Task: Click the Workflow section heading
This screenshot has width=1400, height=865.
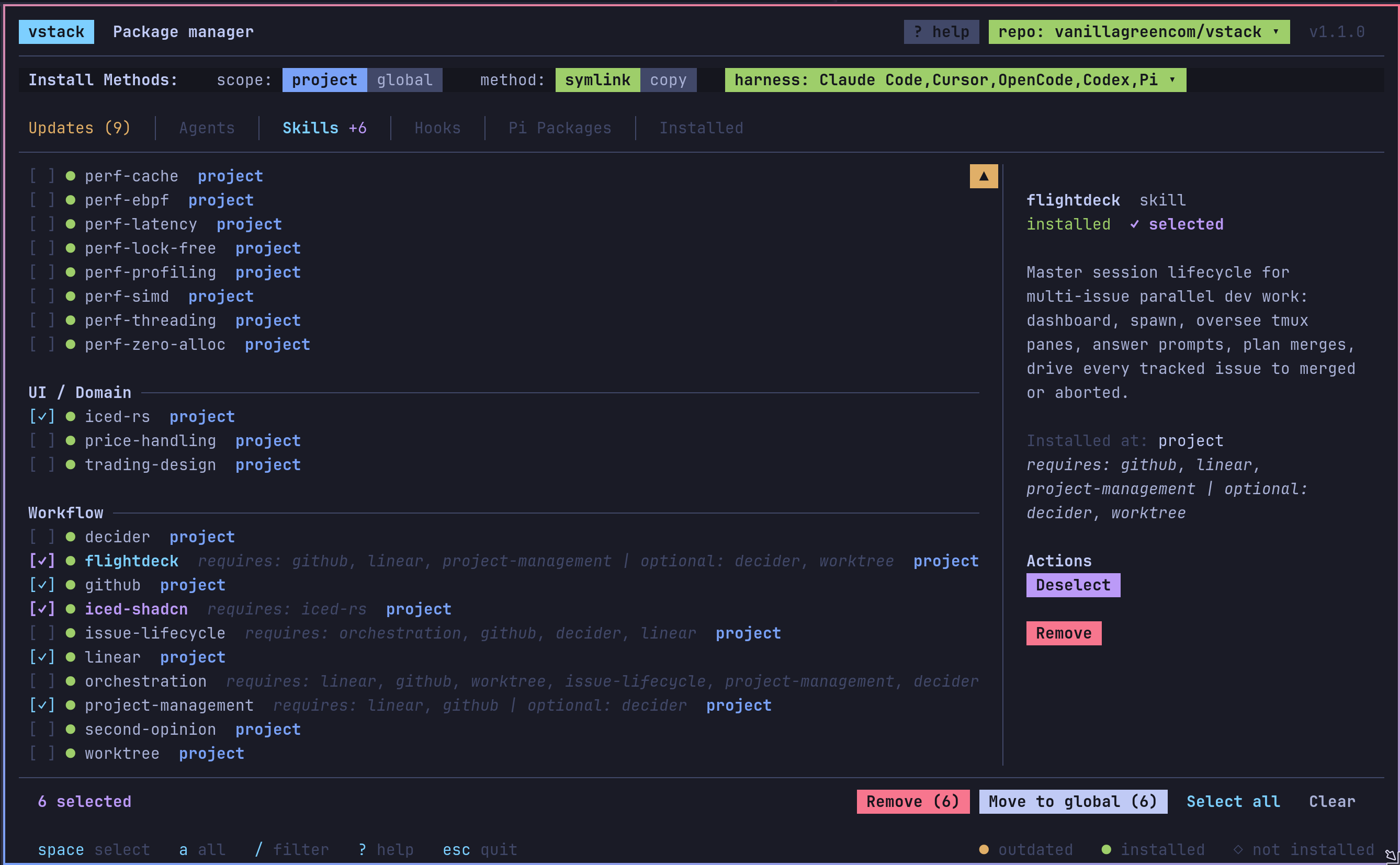Action: [66, 513]
